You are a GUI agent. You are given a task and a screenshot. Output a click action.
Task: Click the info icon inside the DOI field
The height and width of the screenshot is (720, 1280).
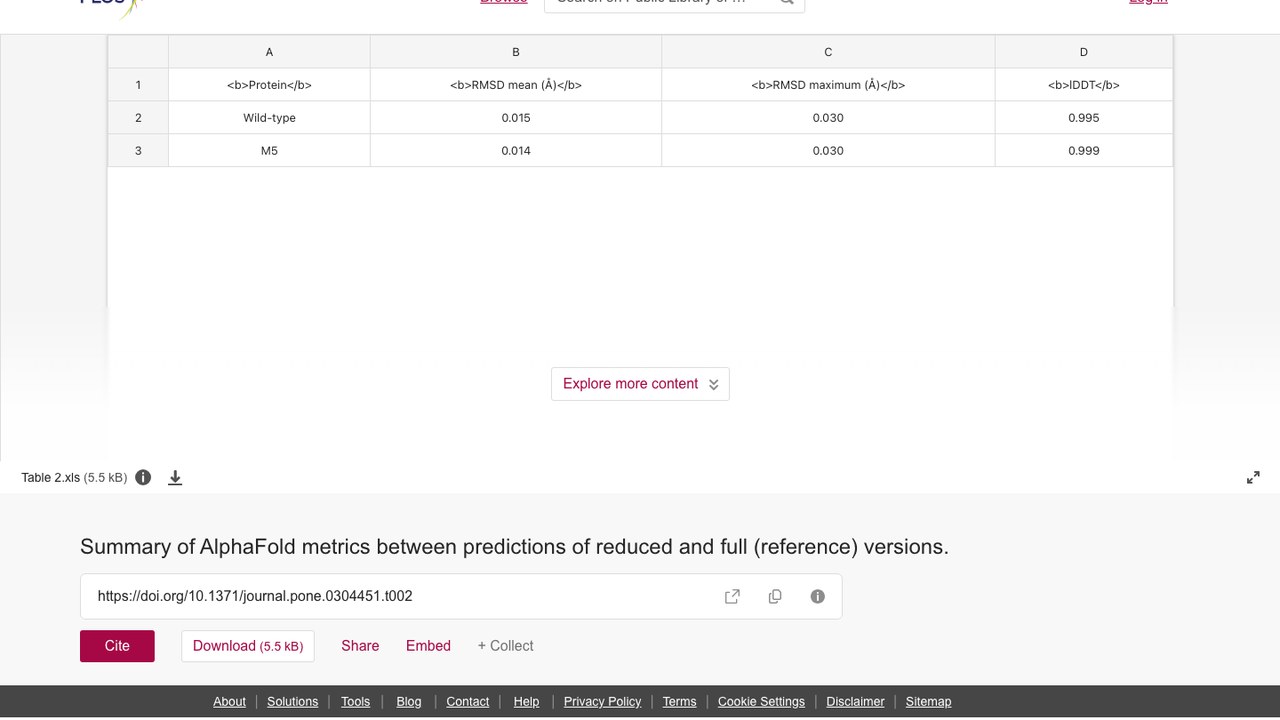coord(818,597)
